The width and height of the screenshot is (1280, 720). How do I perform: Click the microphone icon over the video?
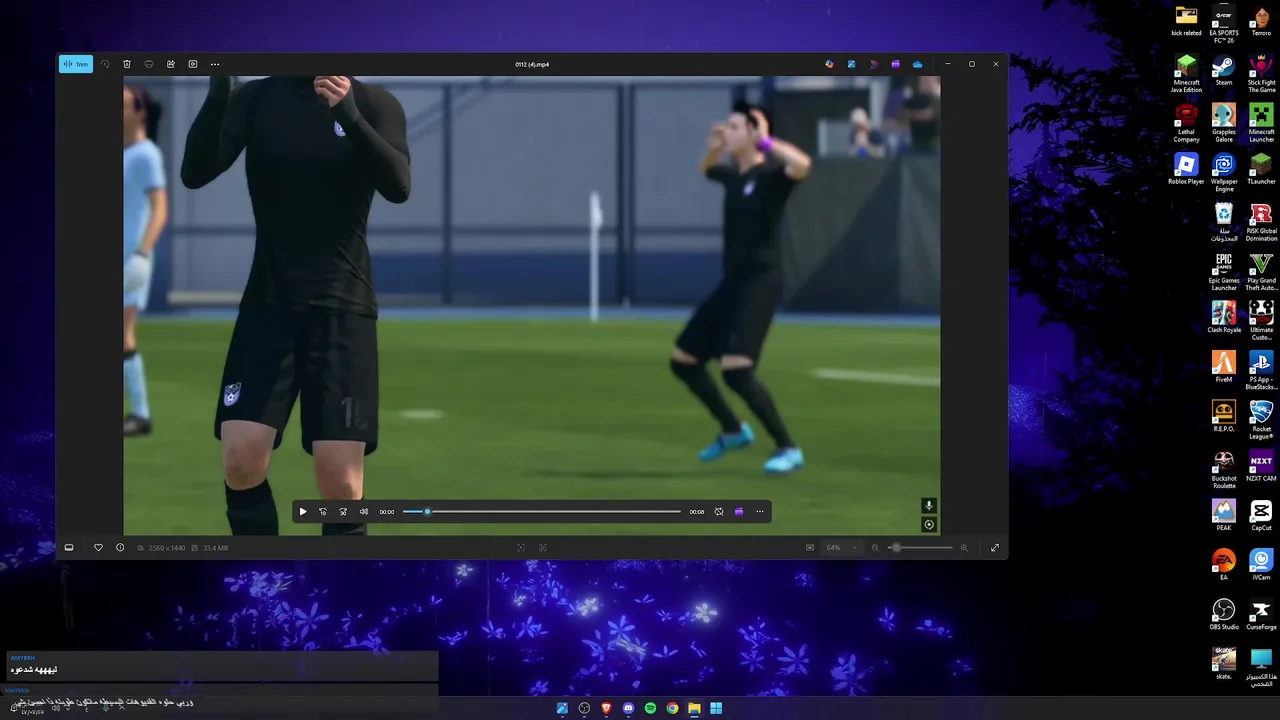pyautogui.click(x=929, y=506)
